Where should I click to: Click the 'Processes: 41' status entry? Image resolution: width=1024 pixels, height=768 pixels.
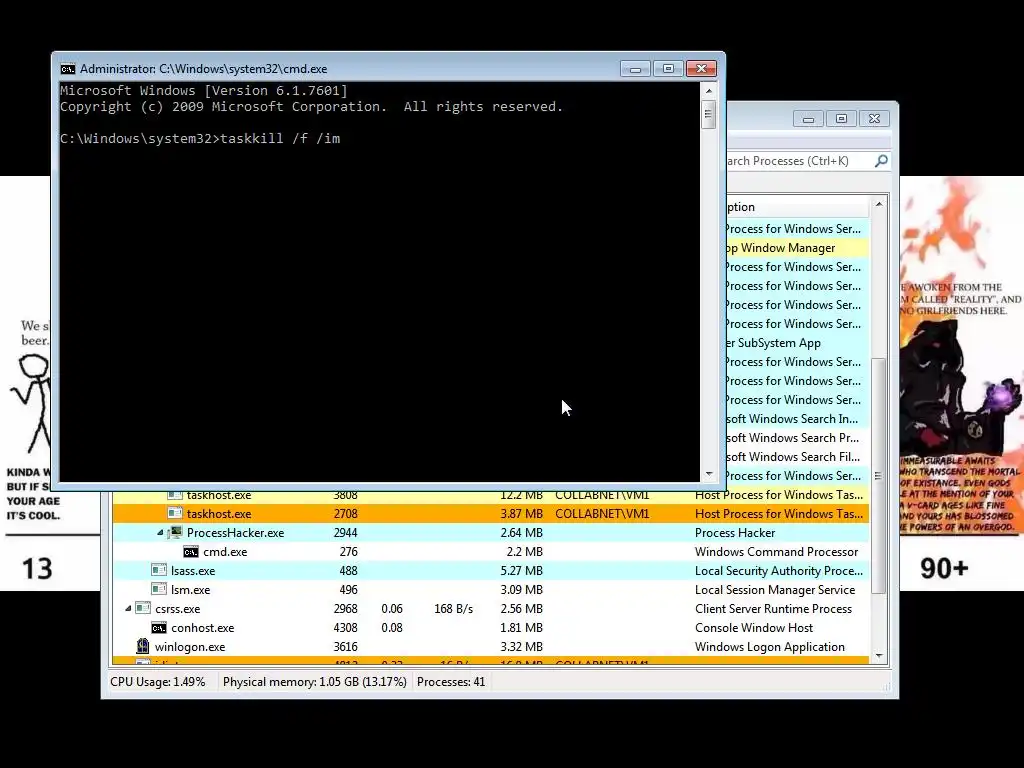pyautogui.click(x=451, y=682)
